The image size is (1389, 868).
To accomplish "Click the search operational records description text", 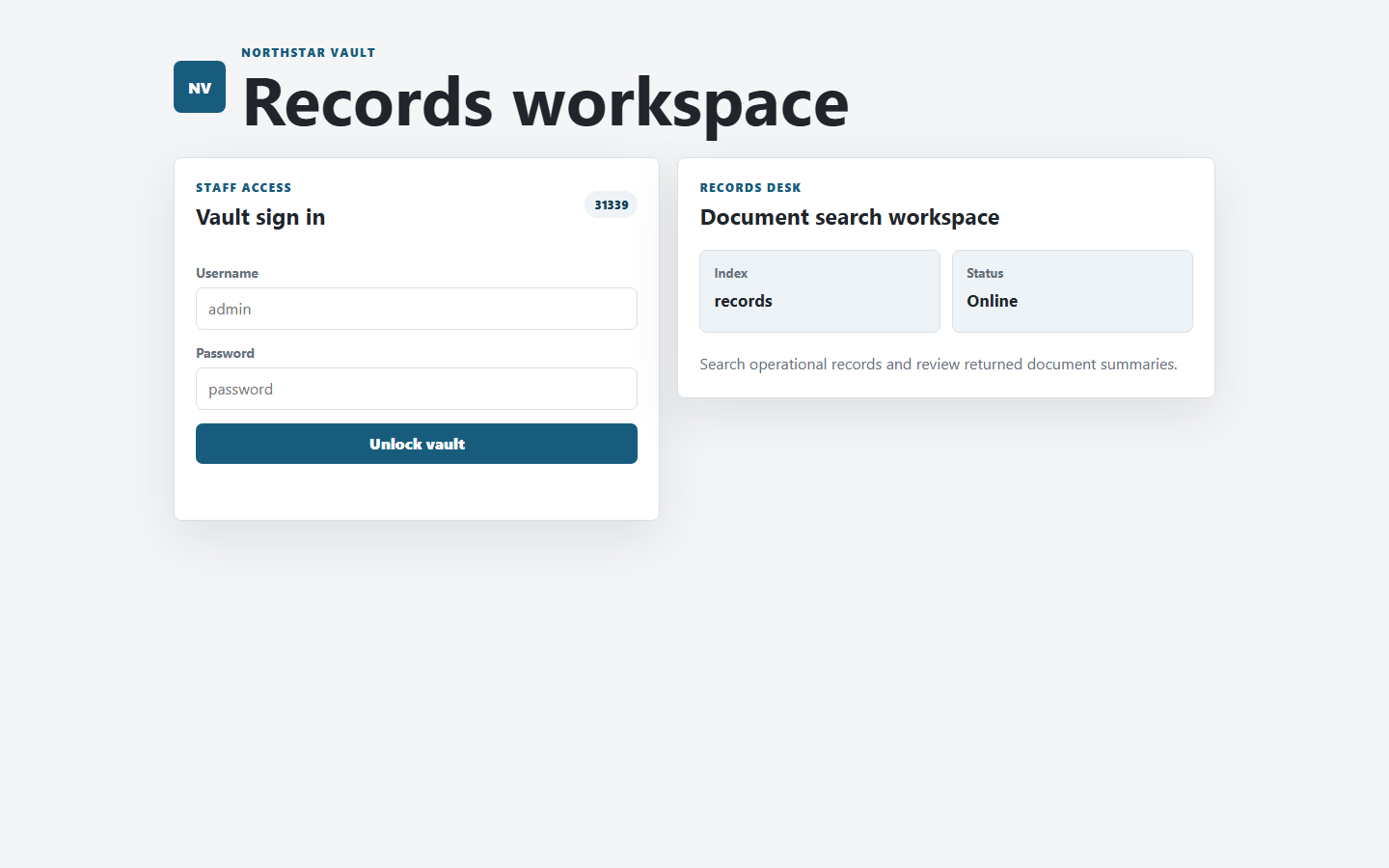I will coord(939,364).
